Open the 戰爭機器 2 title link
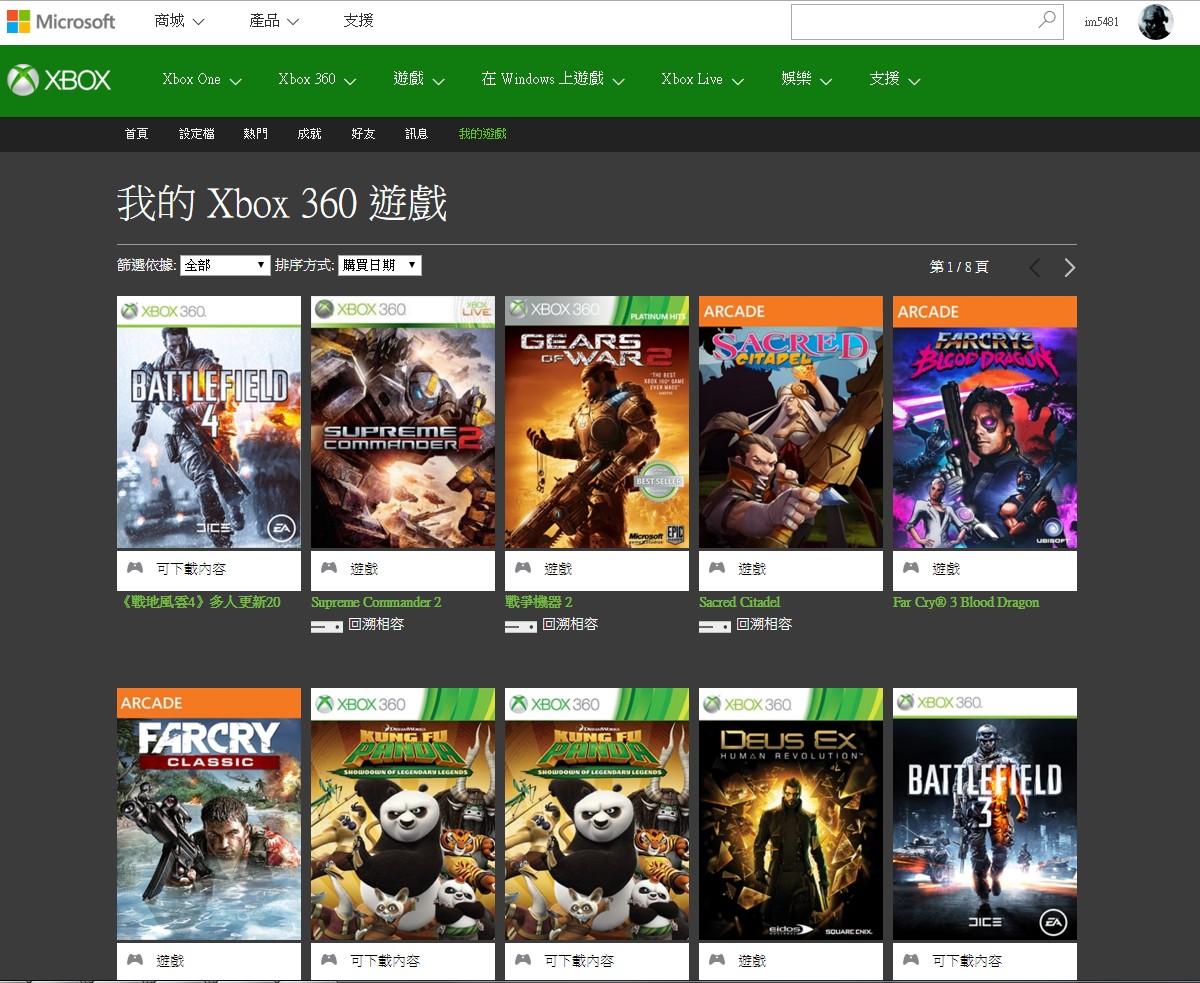This screenshot has height=983, width=1200. [x=538, y=602]
